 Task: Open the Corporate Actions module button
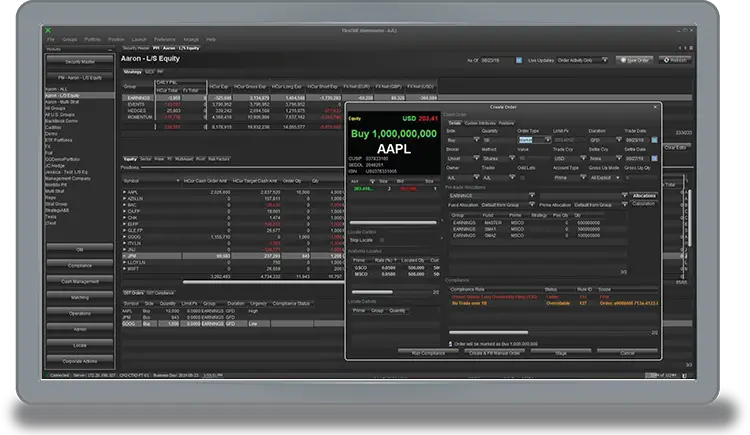(x=79, y=361)
